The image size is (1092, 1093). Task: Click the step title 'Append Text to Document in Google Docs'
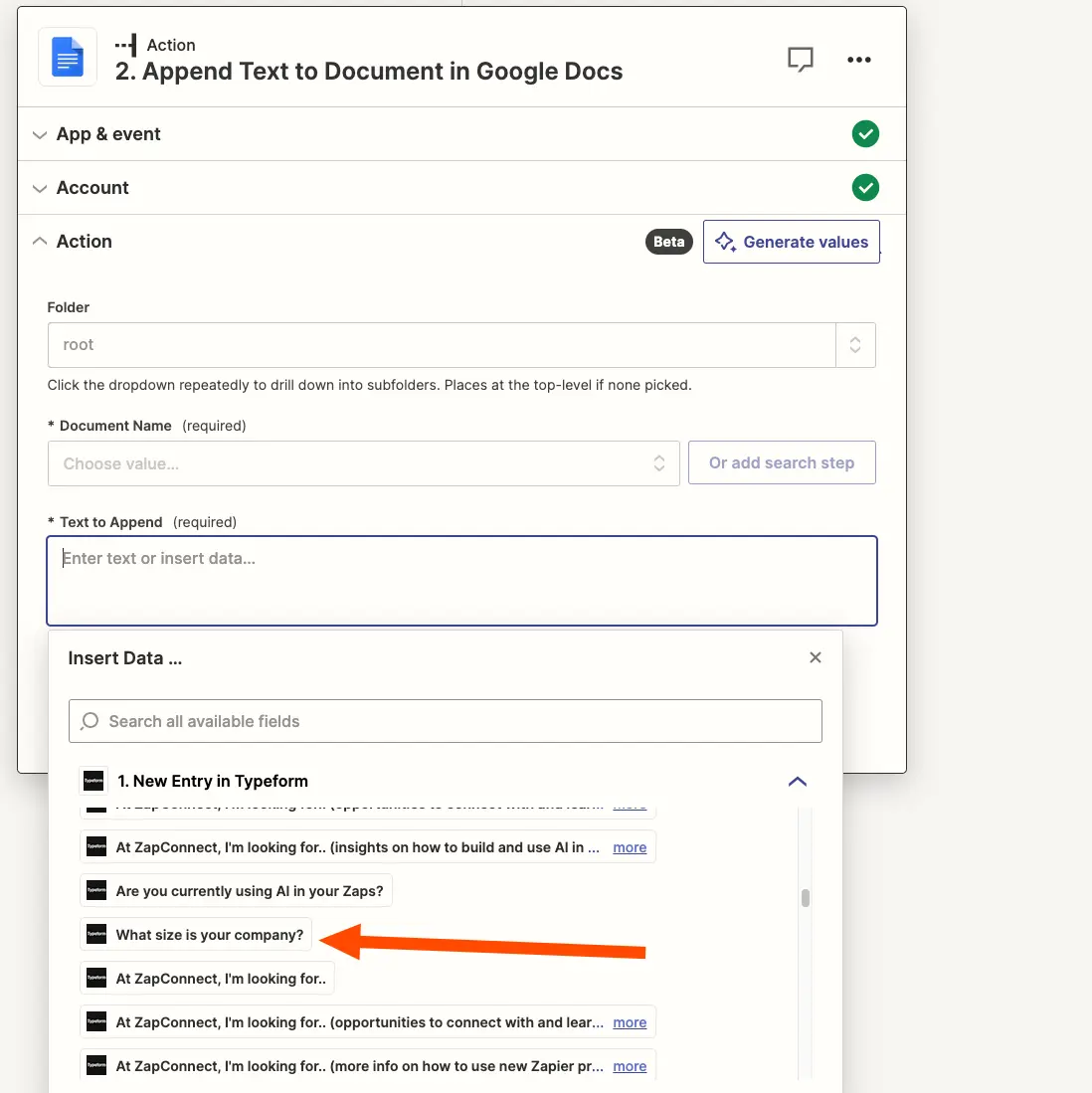[x=382, y=71]
